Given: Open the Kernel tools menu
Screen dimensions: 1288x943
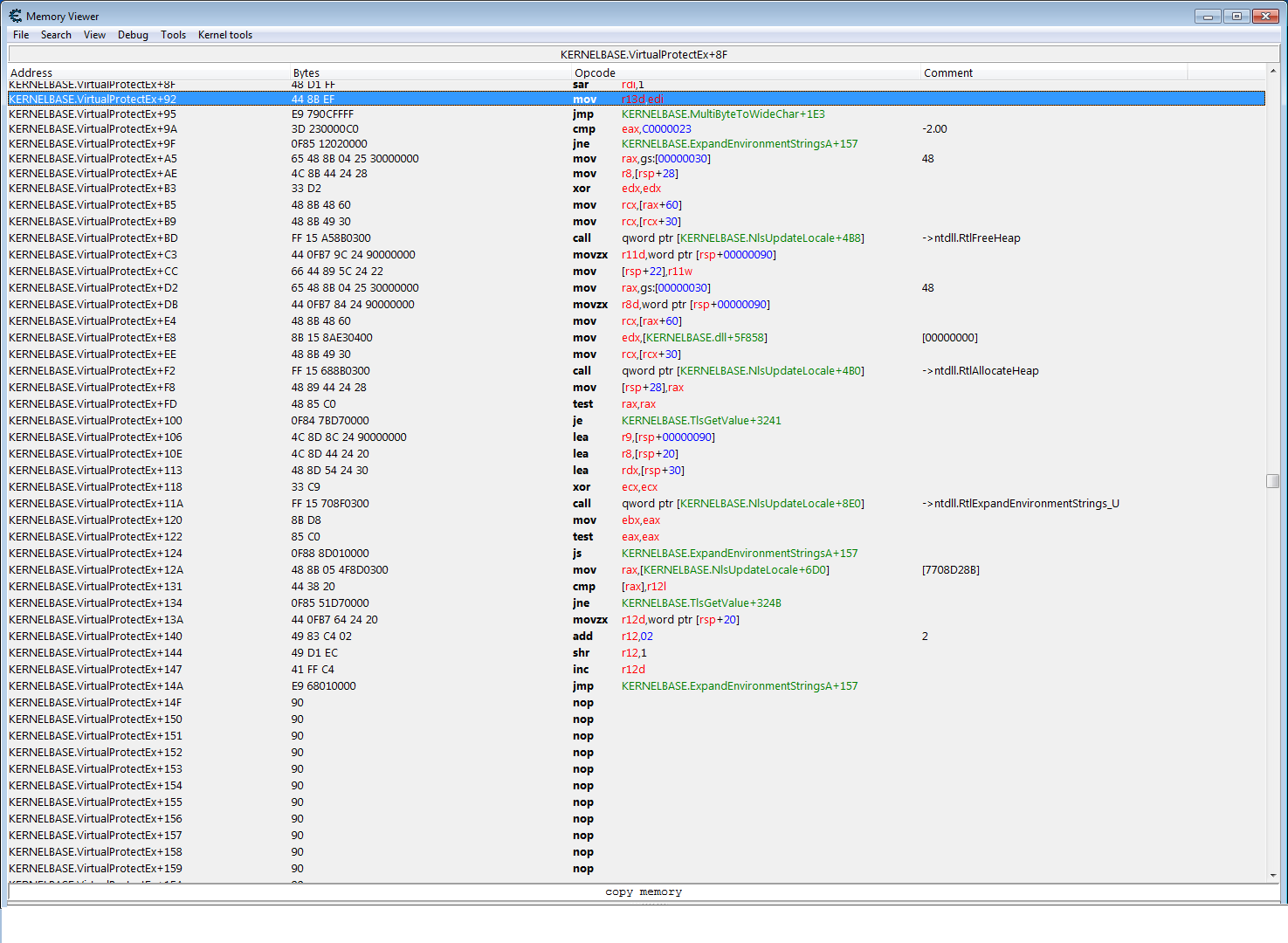Looking at the screenshot, I should (x=224, y=35).
